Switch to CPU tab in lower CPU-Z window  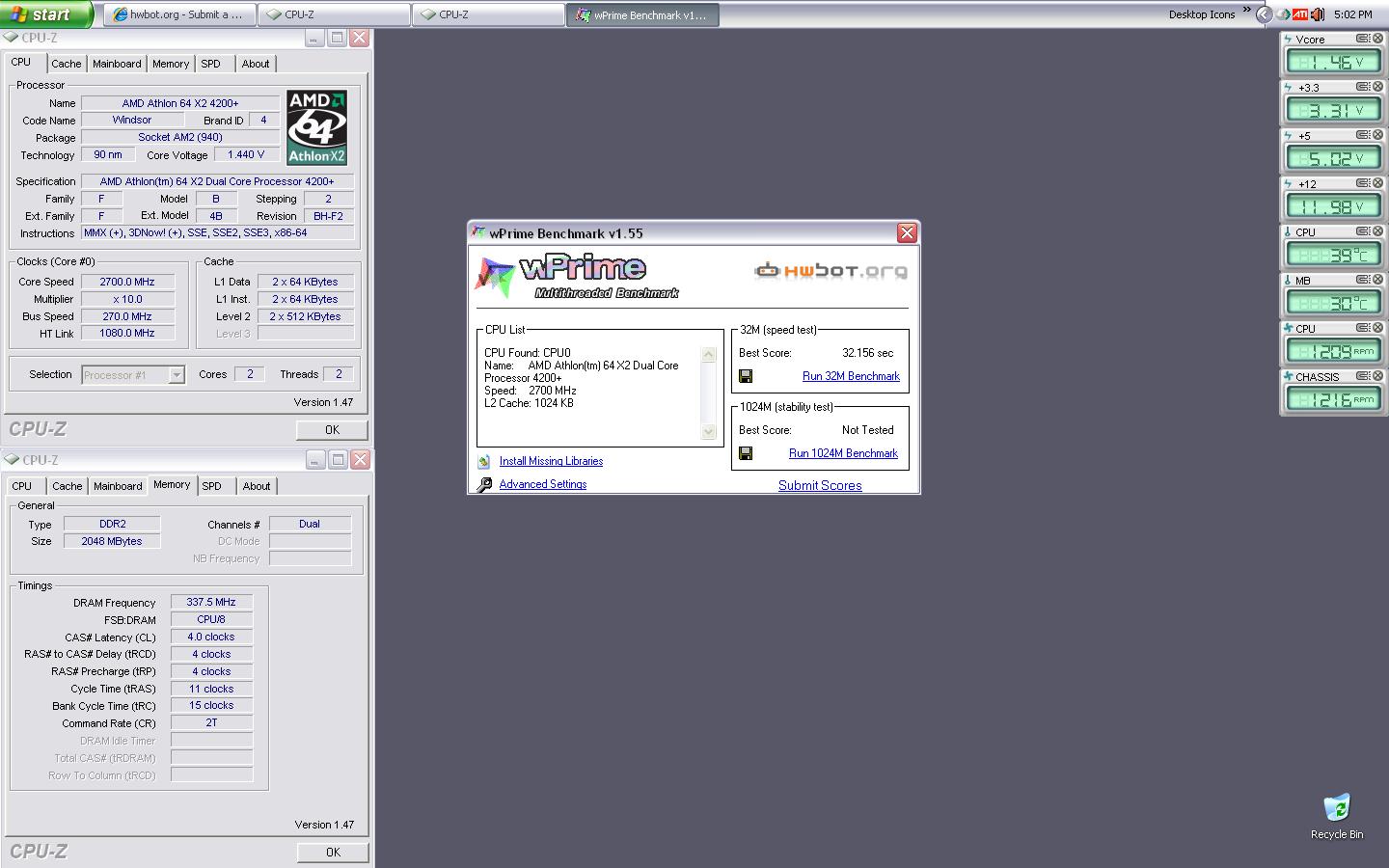point(22,486)
